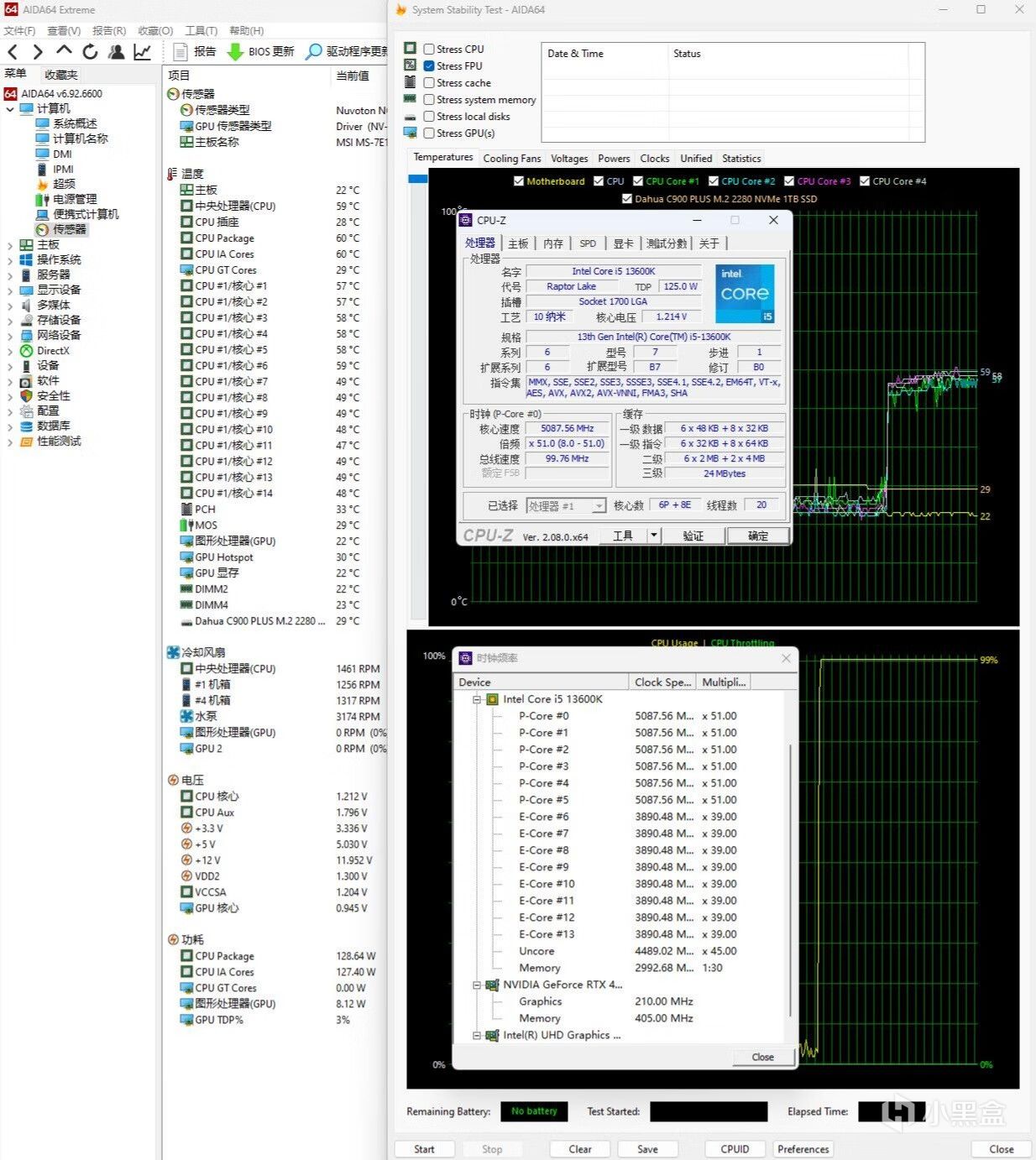Click the Preferences button
1036x1160 pixels.
pos(803,1149)
